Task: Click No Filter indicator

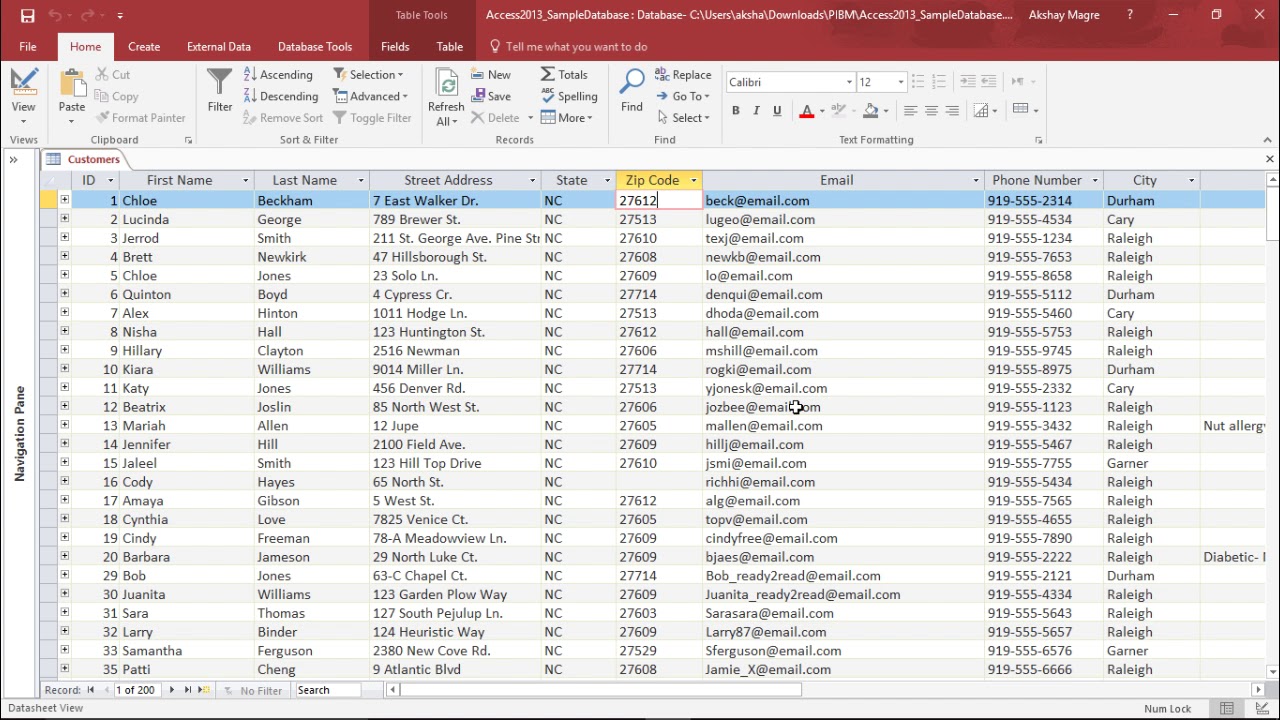Action: tap(253, 690)
